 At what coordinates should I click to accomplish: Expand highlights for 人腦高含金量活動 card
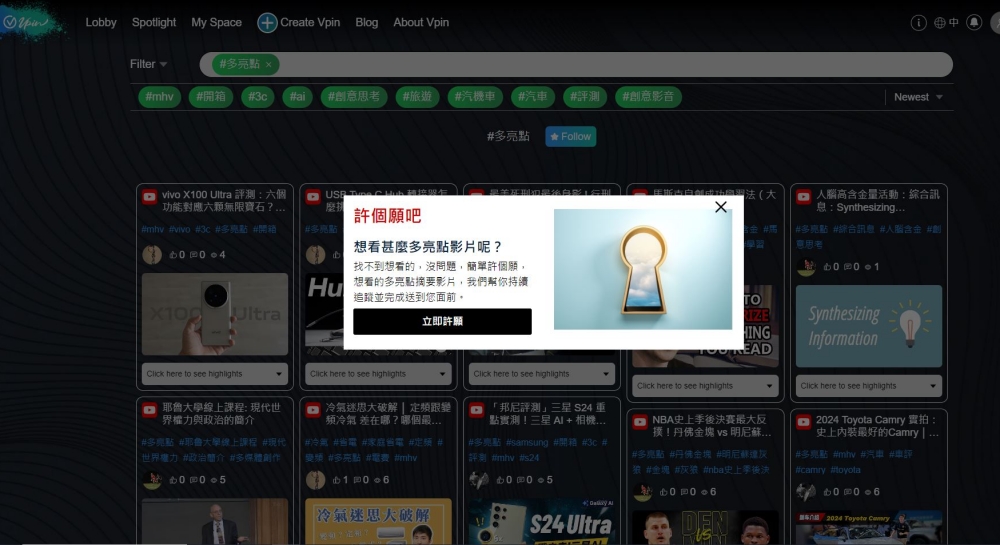(x=869, y=386)
